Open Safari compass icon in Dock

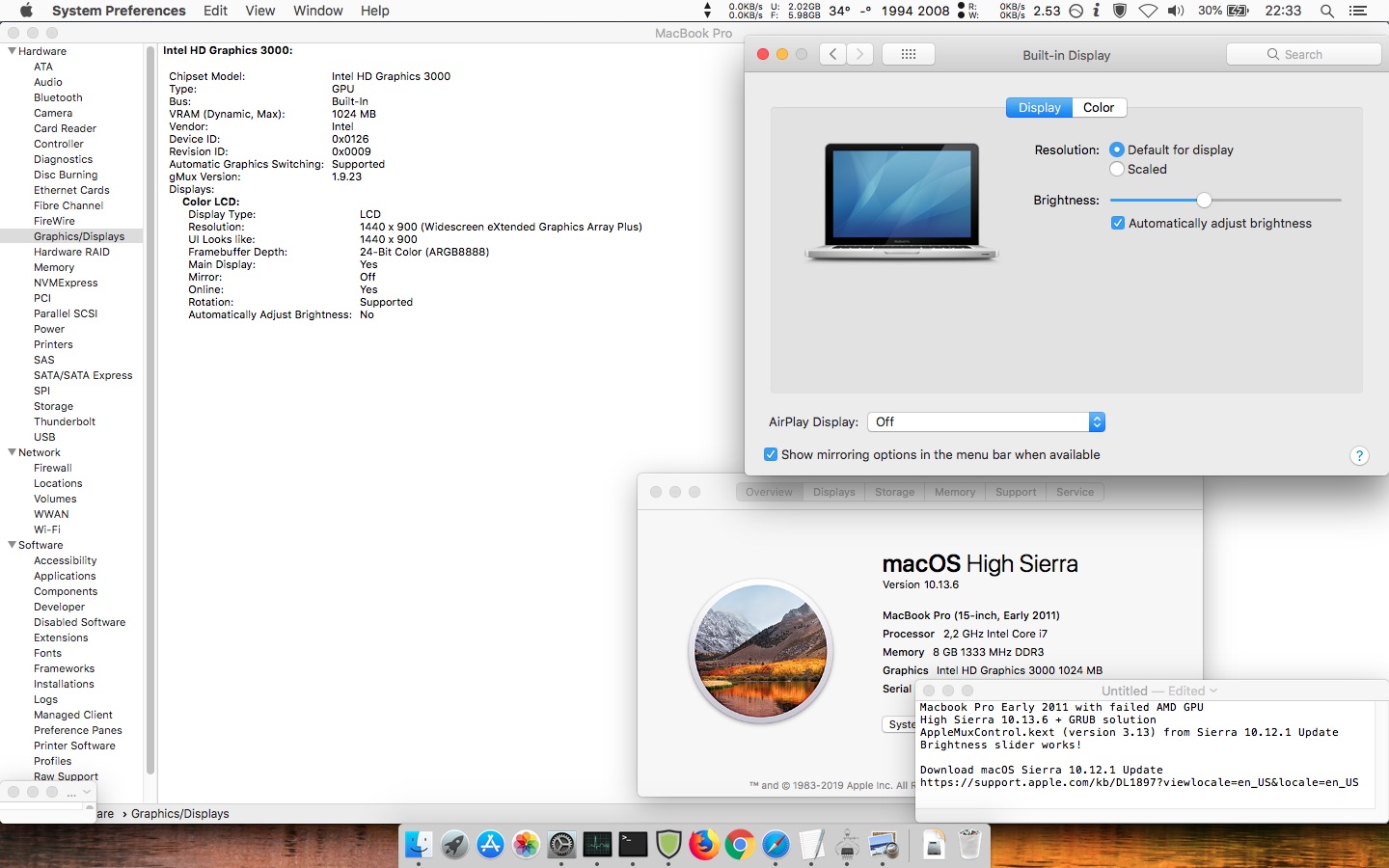(x=776, y=845)
